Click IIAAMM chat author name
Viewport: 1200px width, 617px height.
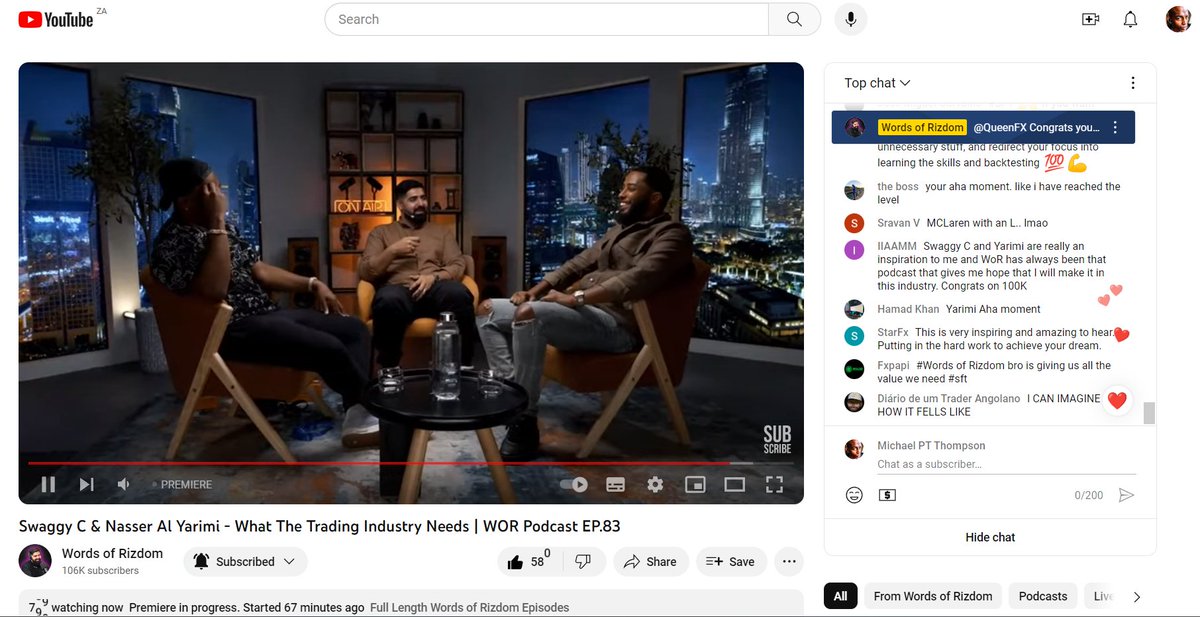896,246
